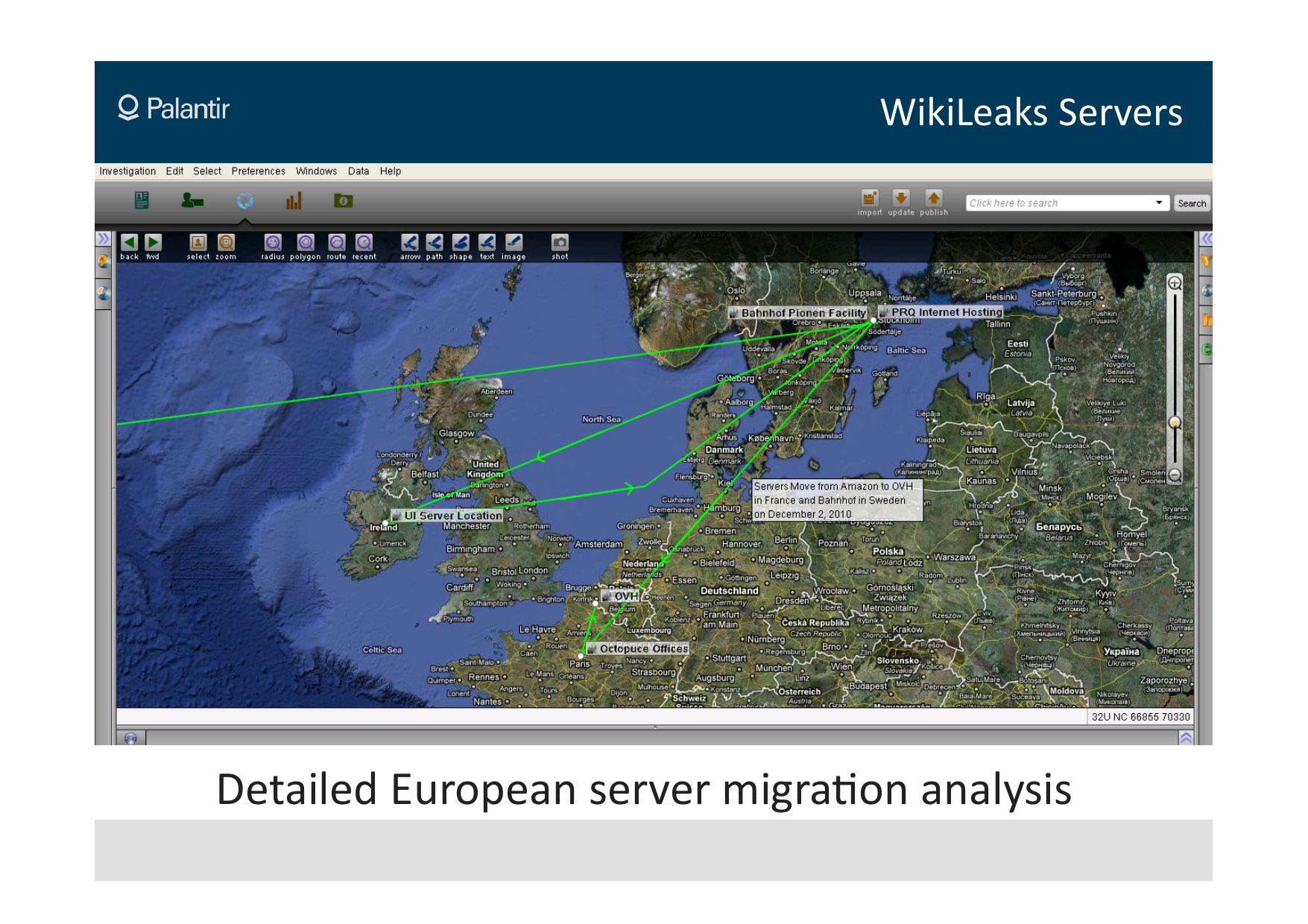
Task: Open the recent searches tool
Action: [x=364, y=243]
